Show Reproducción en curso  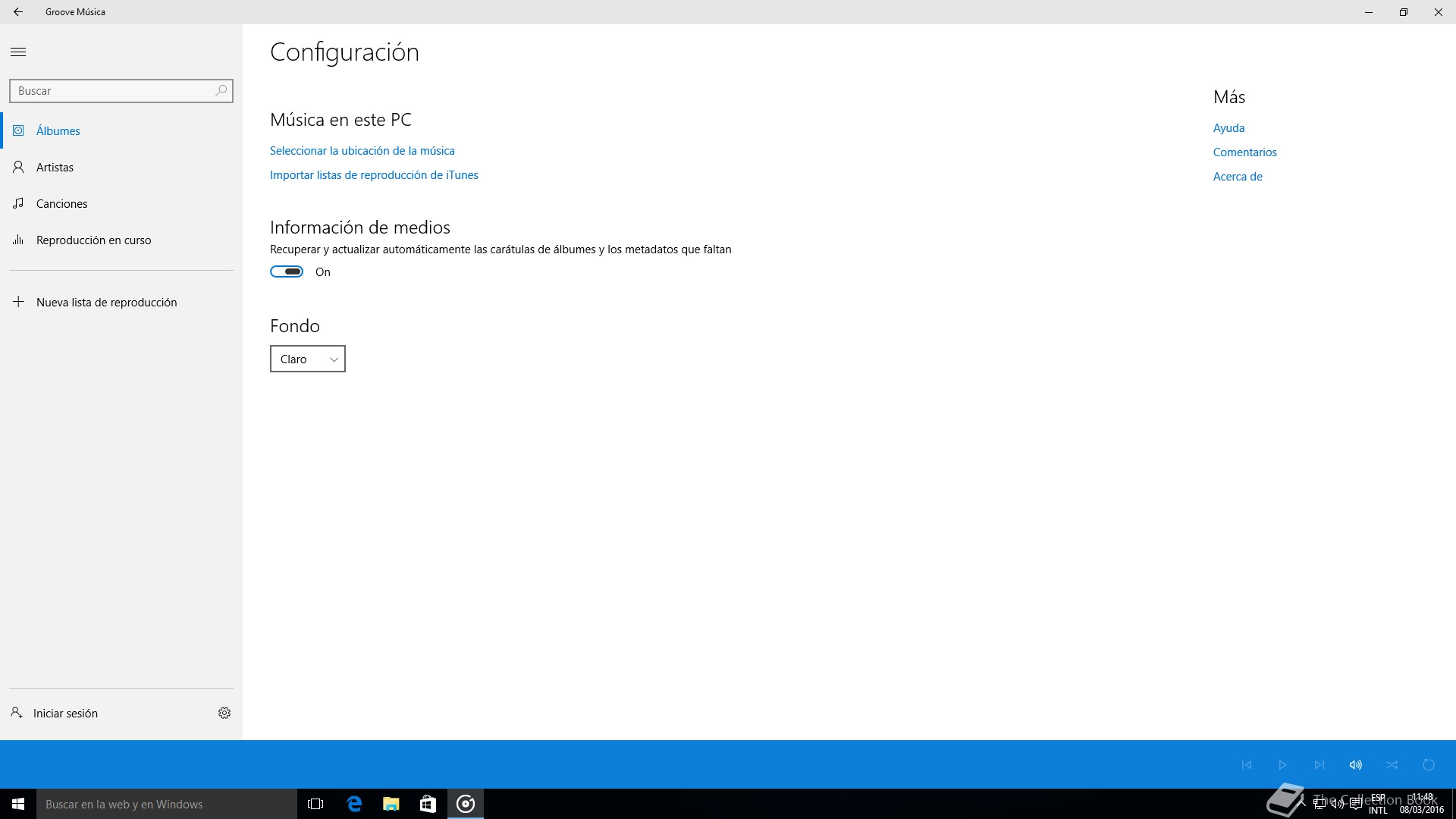point(121,240)
